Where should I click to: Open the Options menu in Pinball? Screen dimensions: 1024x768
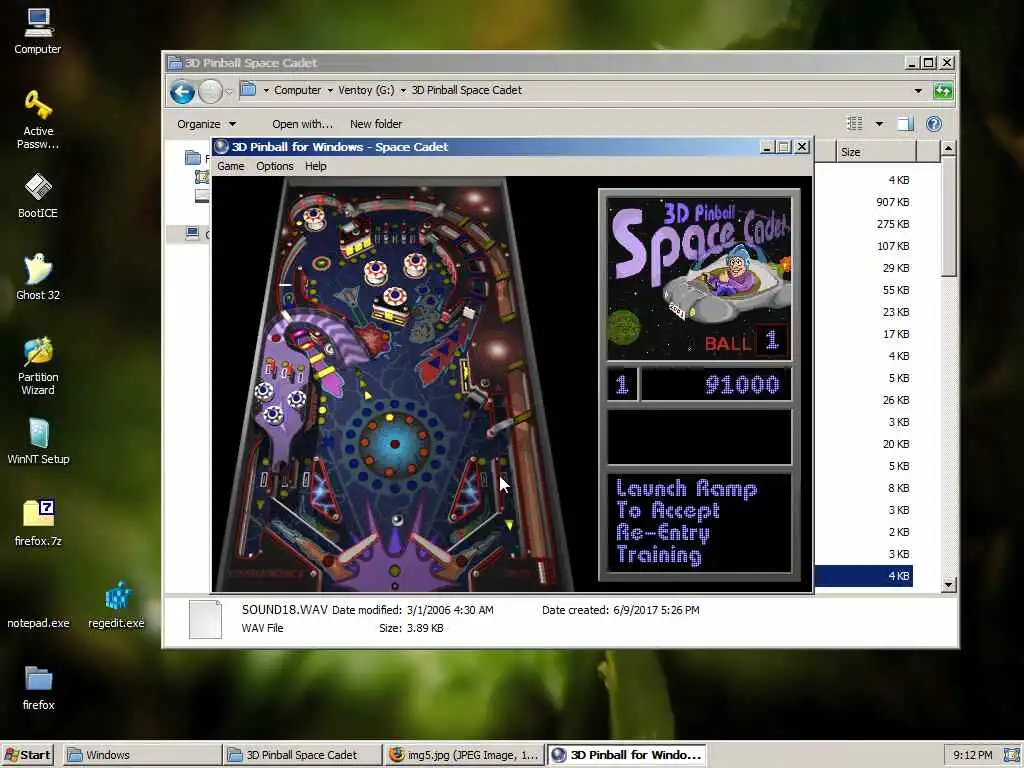[x=274, y=166]
